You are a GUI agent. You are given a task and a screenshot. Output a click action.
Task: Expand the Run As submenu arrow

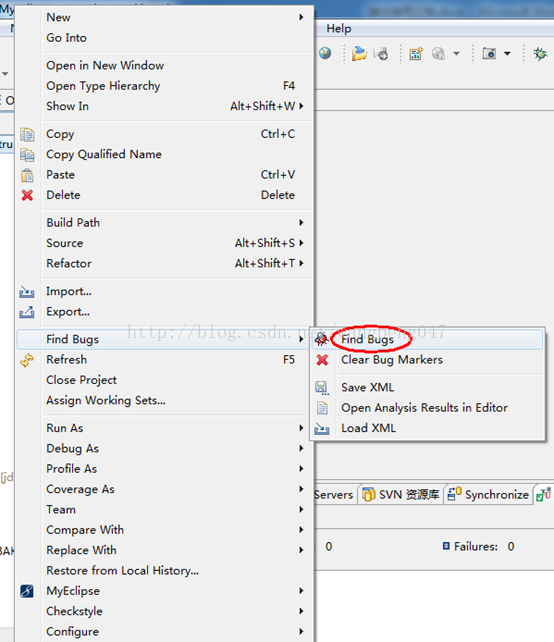click(301, 428)
